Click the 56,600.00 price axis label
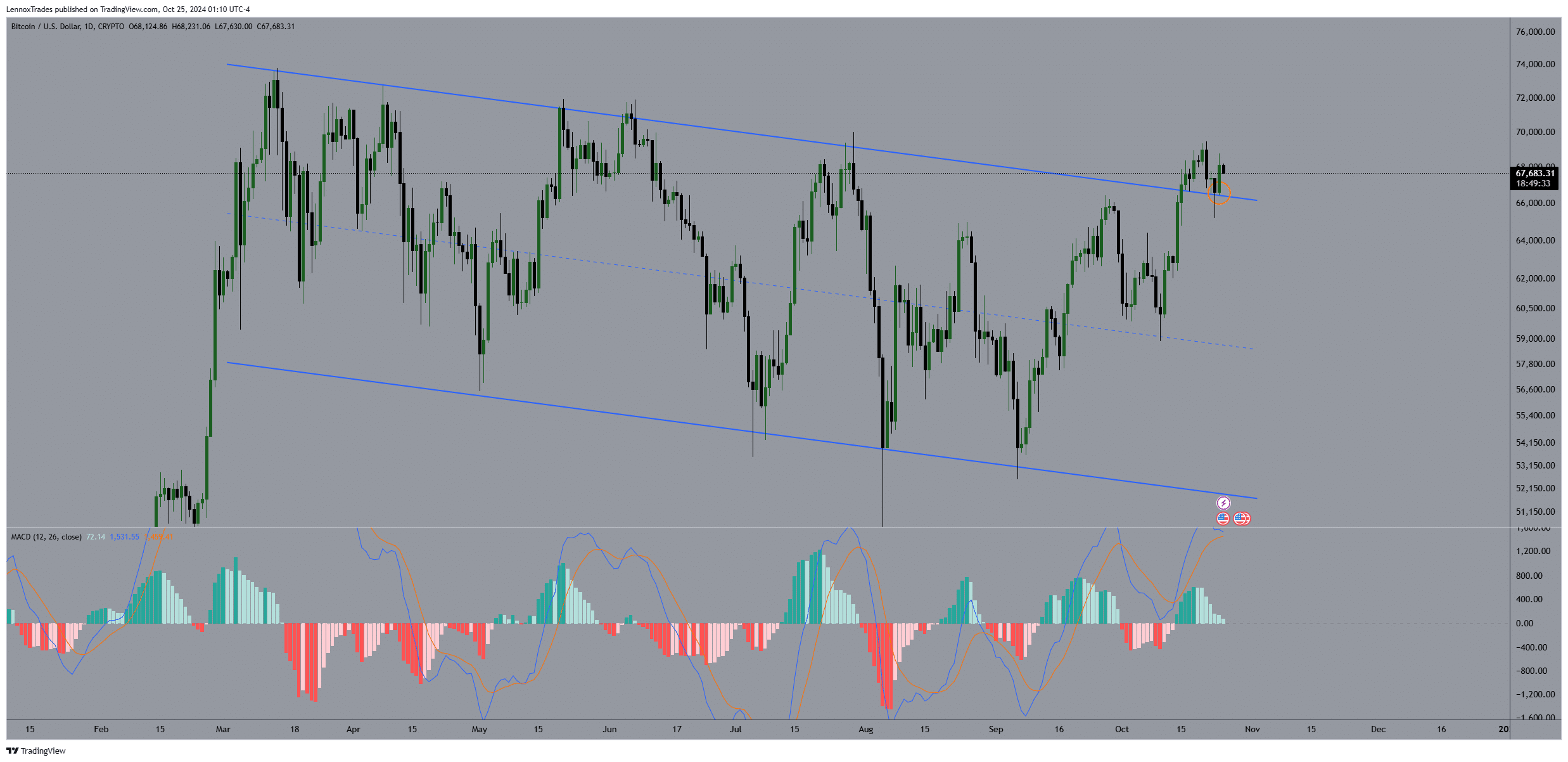The height and width of the screenshot is (762, 1568). [x=1535, y=389]
